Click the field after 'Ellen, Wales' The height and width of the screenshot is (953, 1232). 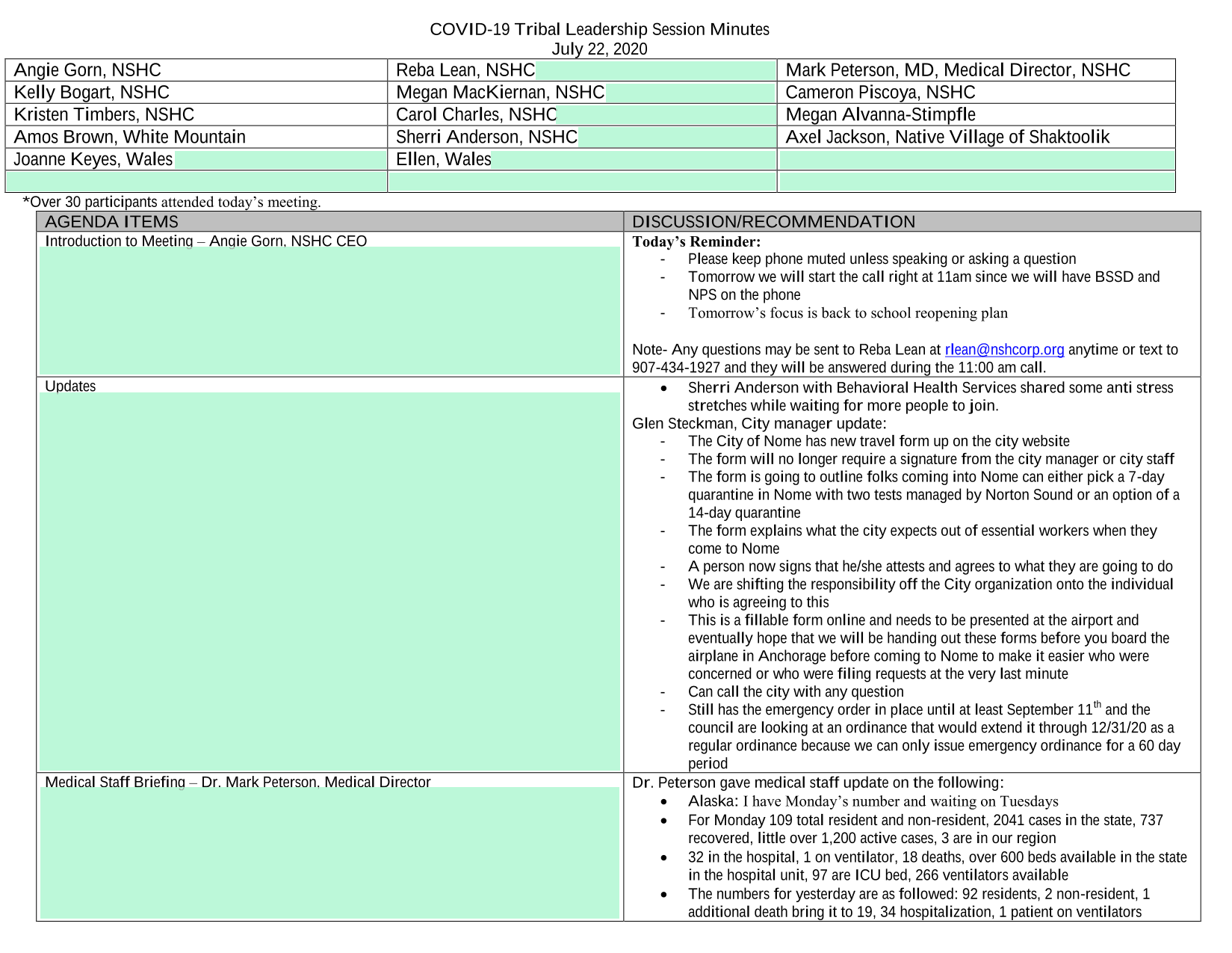pyautogui.click(x=634, y=160)
